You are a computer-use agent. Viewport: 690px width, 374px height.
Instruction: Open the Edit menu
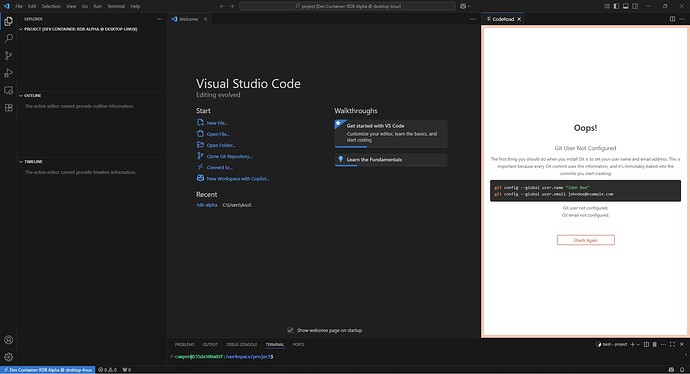[x=32, y=6]
